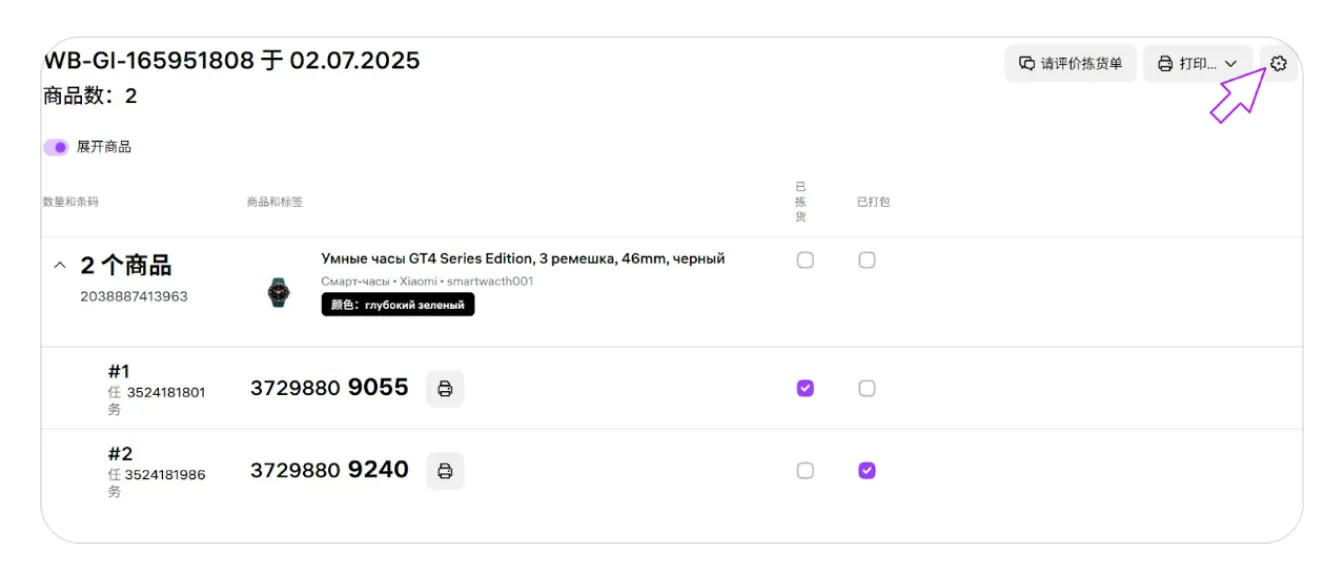Open the 打印 dropdown arrow

1231,64
